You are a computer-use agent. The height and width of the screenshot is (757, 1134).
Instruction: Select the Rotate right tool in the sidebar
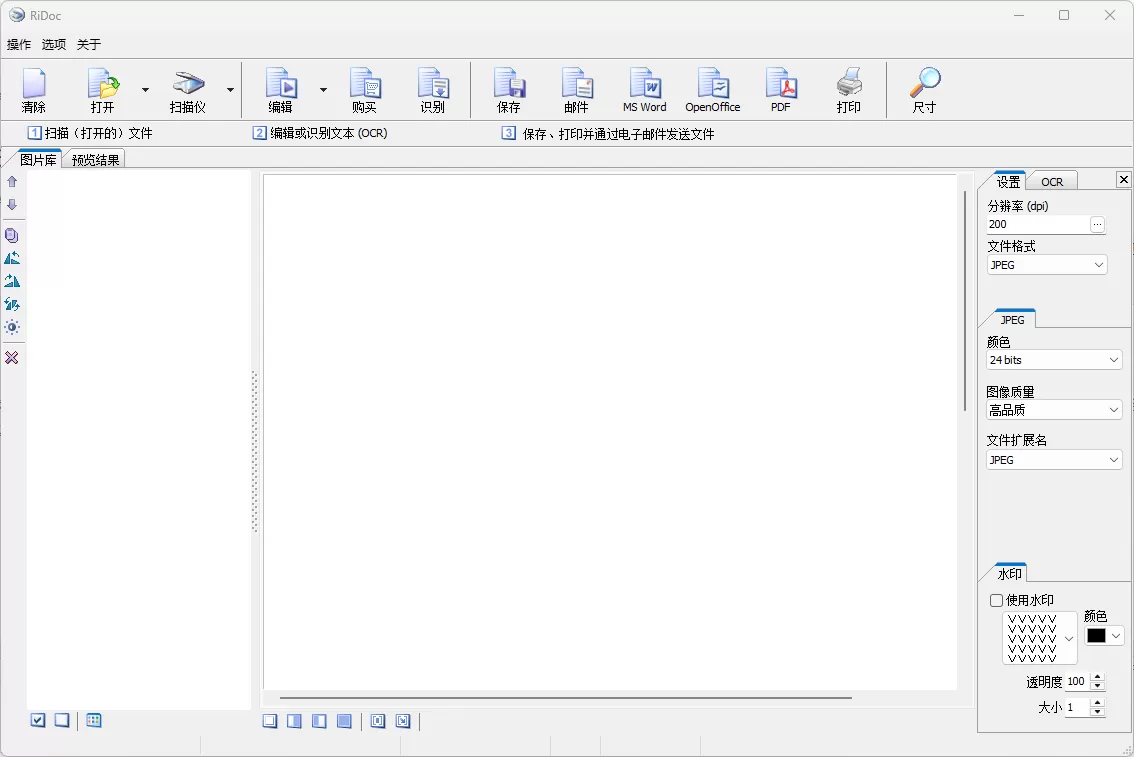(x=12, y=281)
